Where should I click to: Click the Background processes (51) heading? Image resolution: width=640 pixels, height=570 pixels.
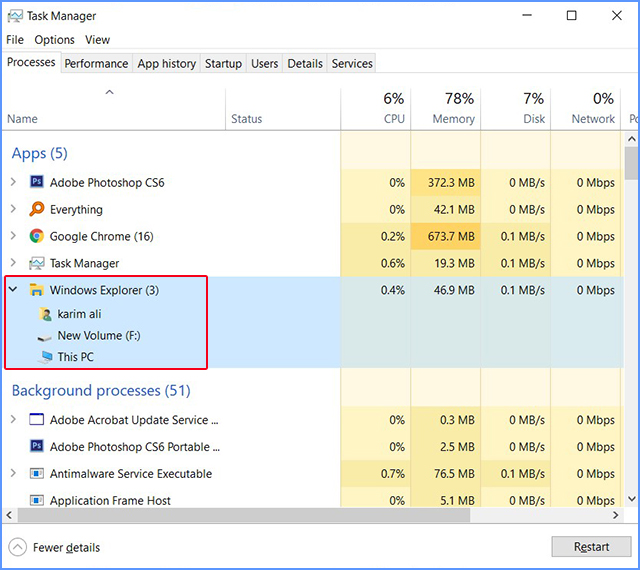[x=101, y=391]
